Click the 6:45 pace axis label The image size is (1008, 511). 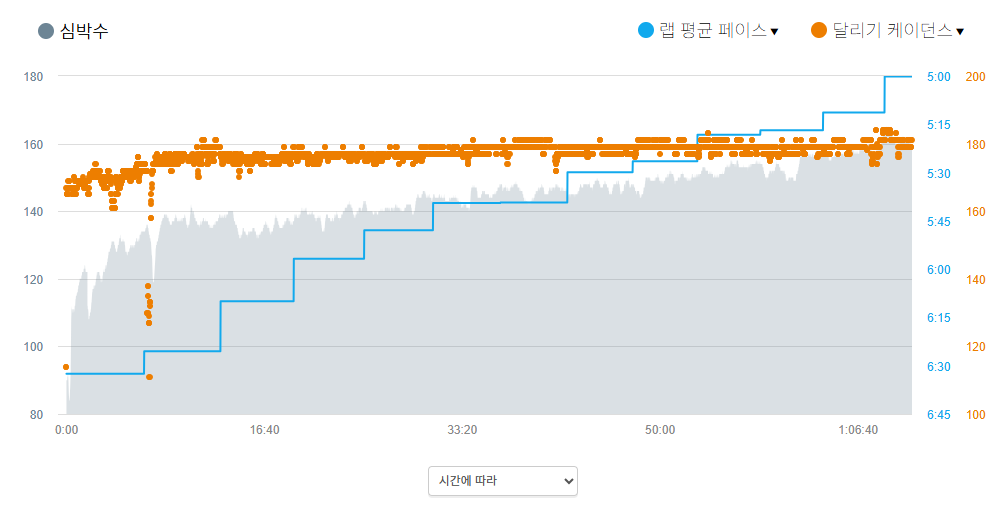[x=939, y=414]
